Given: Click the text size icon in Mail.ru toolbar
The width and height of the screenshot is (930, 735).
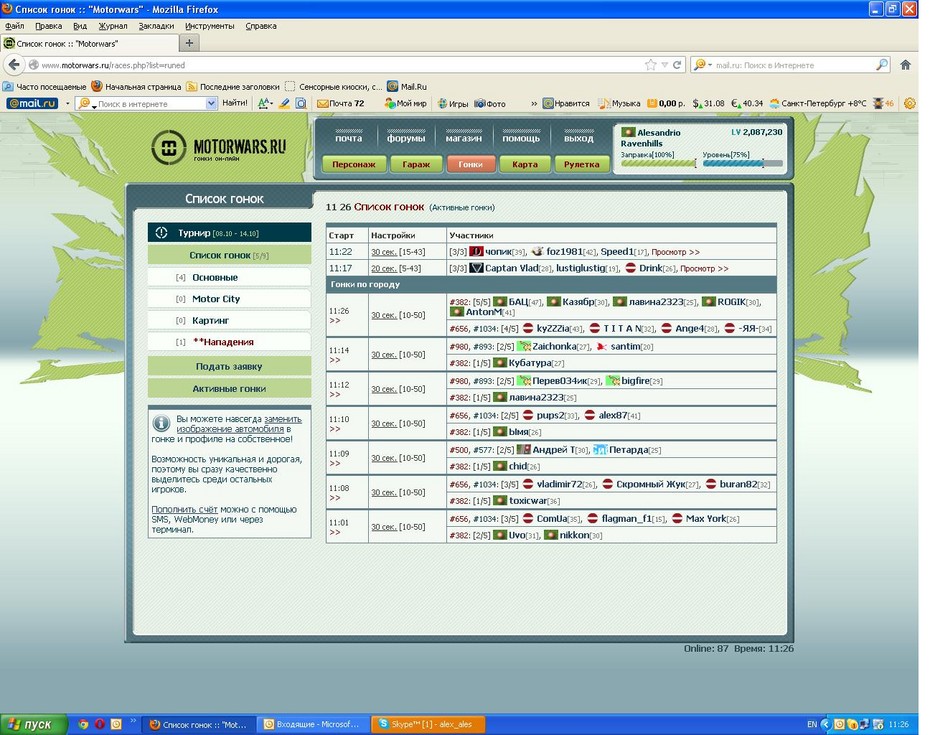Looking at the screenshot, I should point(265,103).
